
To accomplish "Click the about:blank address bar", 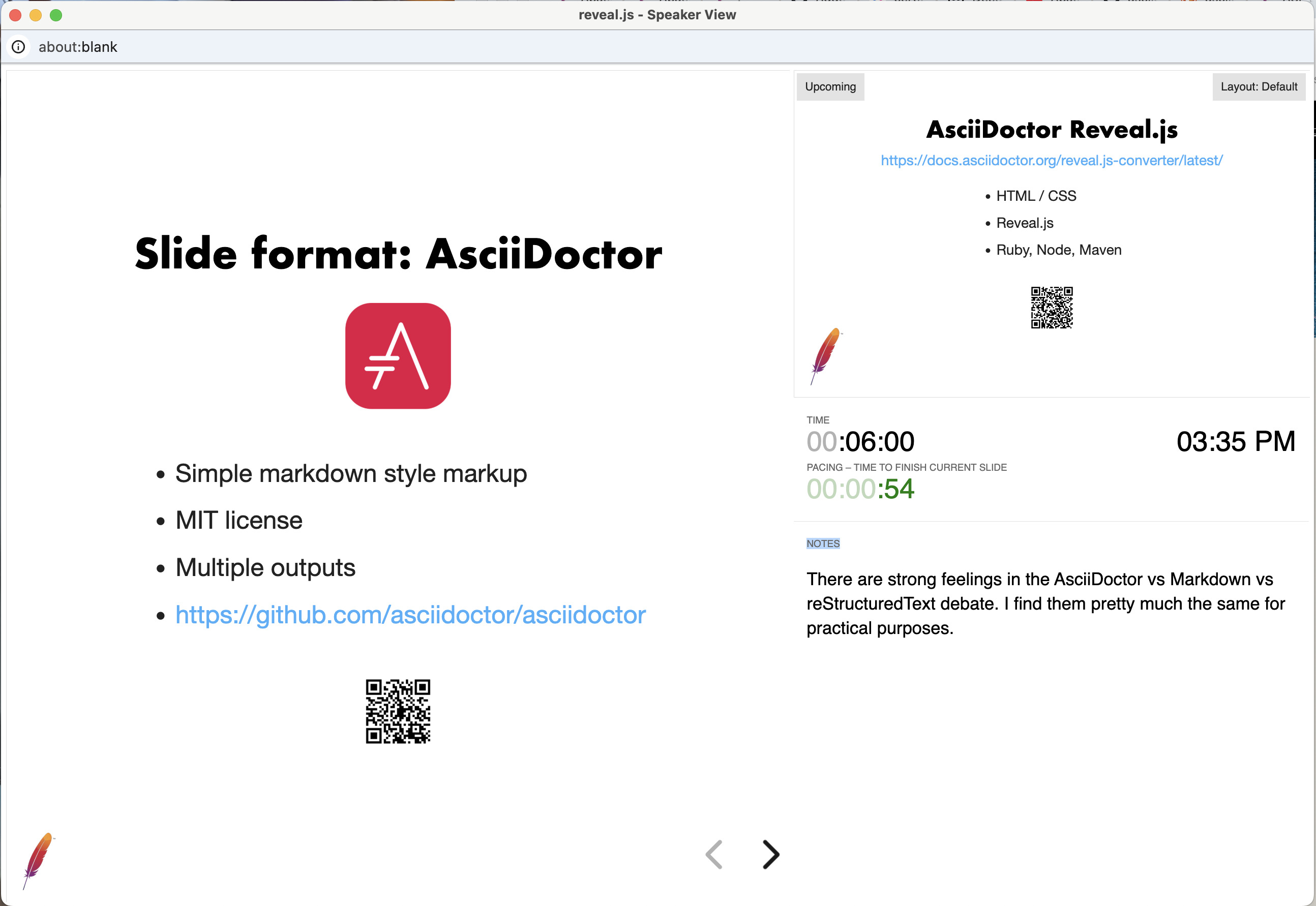I will 78,47.
